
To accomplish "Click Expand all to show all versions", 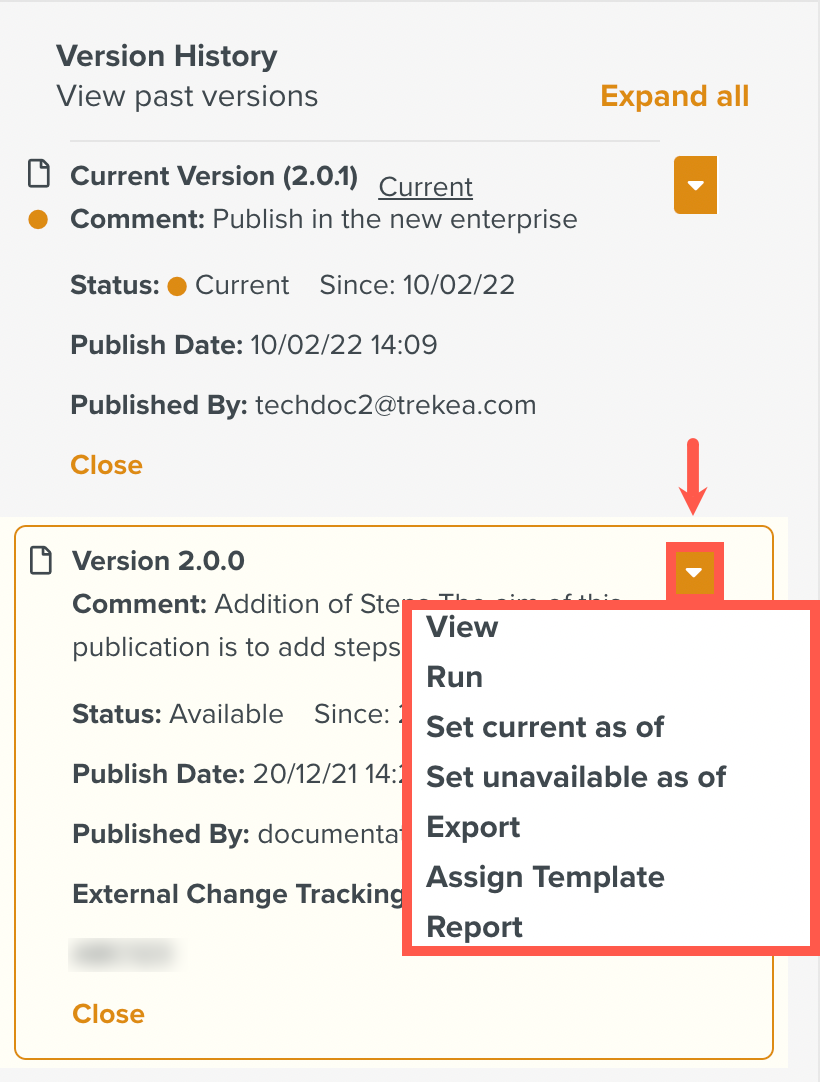I will [674, 96].
